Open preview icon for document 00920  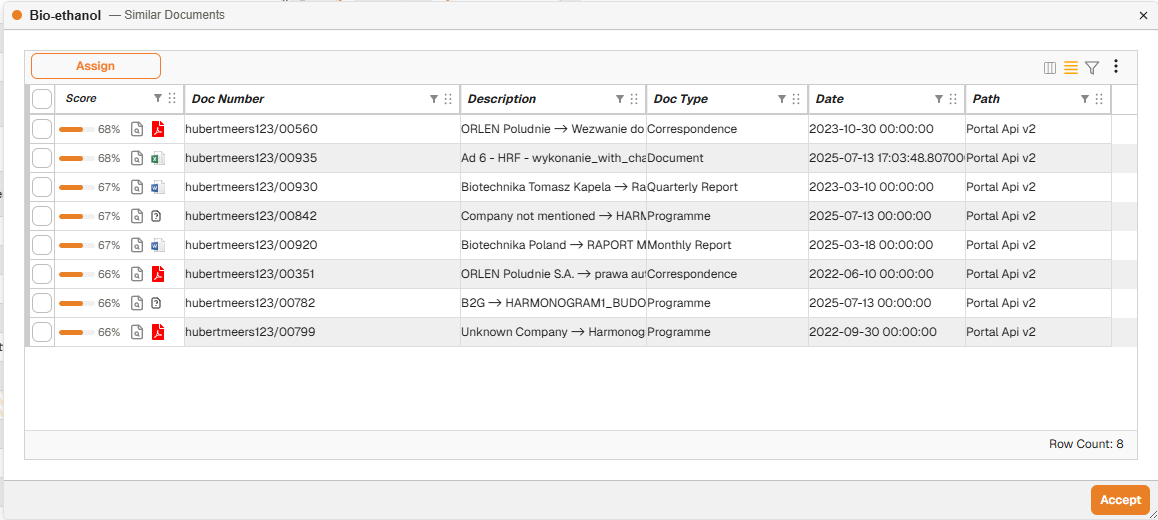click(136, 245)
